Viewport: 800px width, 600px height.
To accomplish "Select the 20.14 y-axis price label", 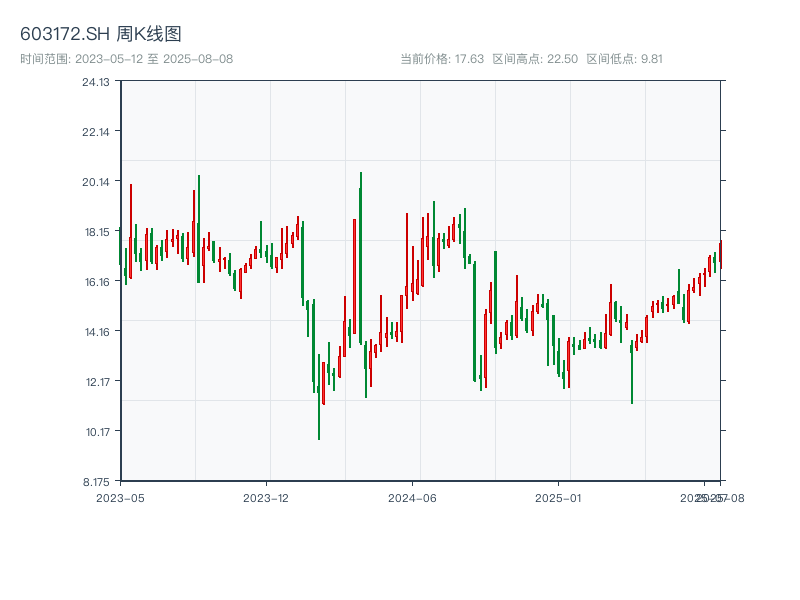I will [x=96, y=182].
